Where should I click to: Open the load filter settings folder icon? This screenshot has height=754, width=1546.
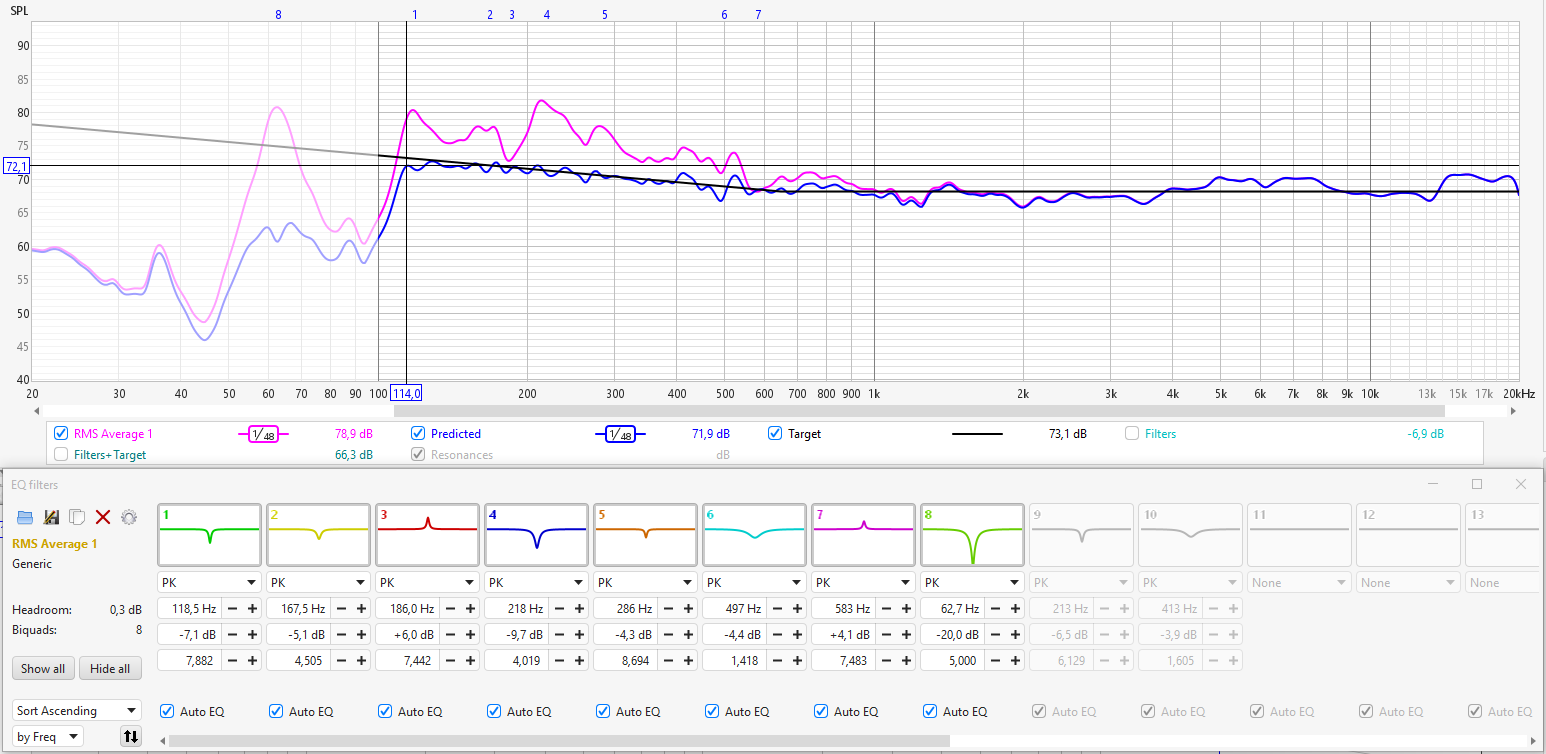pyautogui.click(x=25, y=517)
